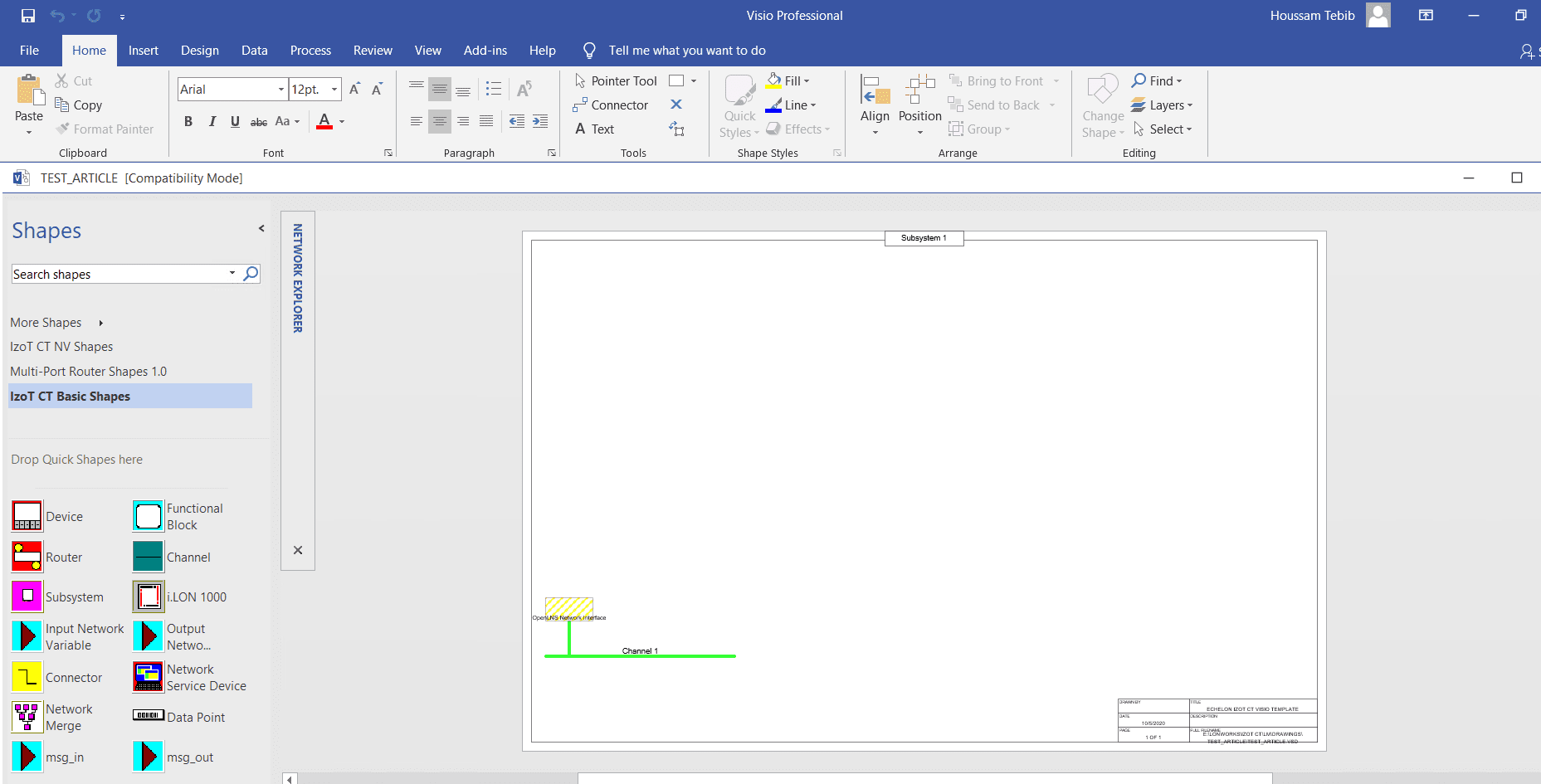Choose the Text tool
The height and width of the screenshot is (784, 1541).
[x=595, y=129]
